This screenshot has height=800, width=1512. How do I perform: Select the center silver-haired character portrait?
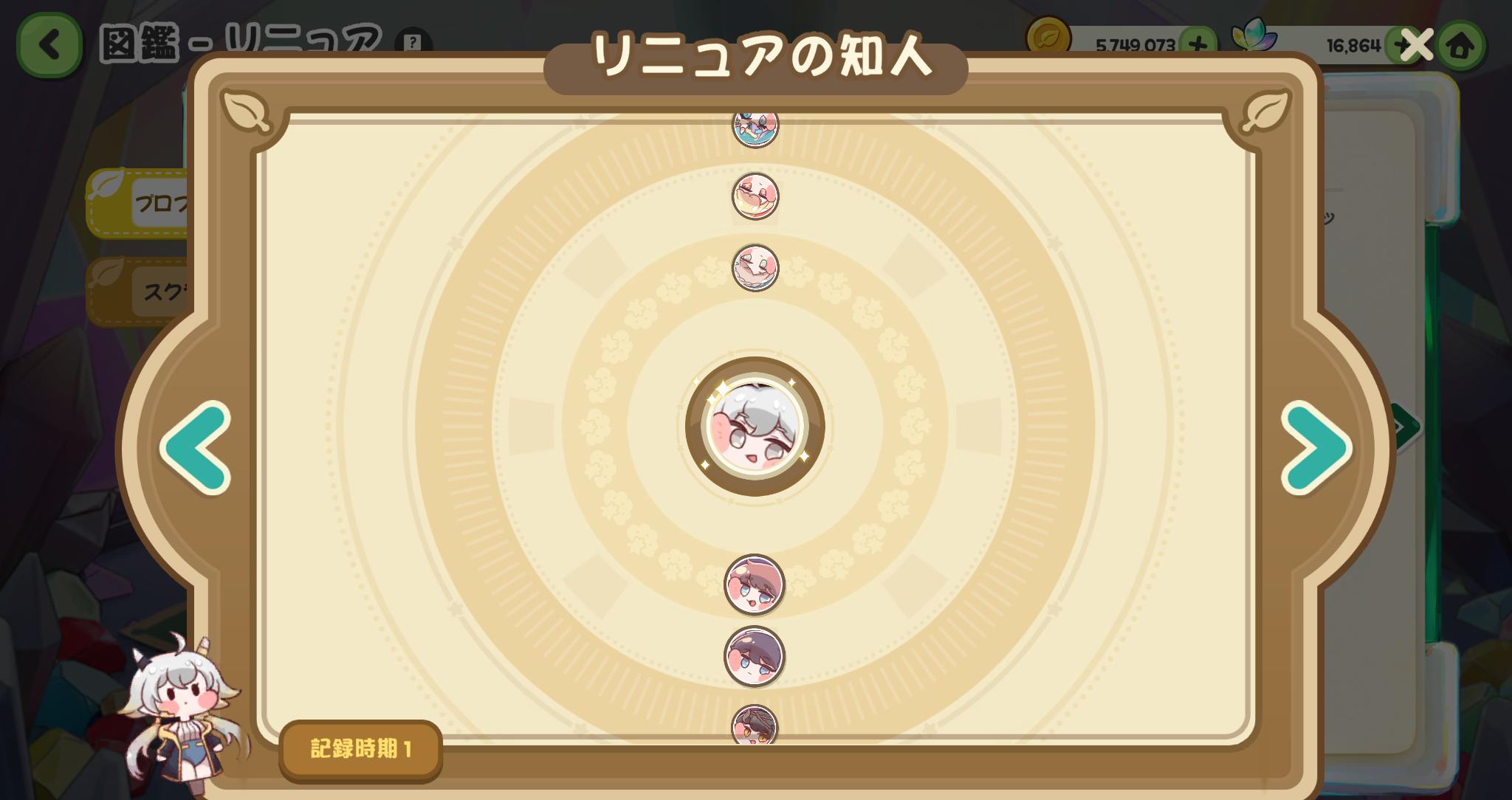point(755,427)
